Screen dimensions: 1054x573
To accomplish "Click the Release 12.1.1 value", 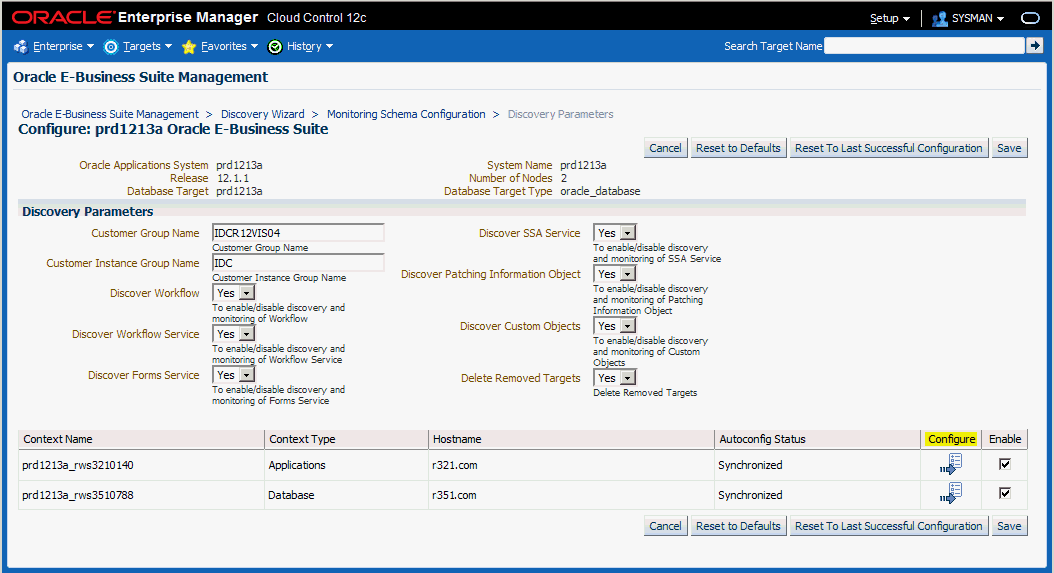I will (233, 178).
